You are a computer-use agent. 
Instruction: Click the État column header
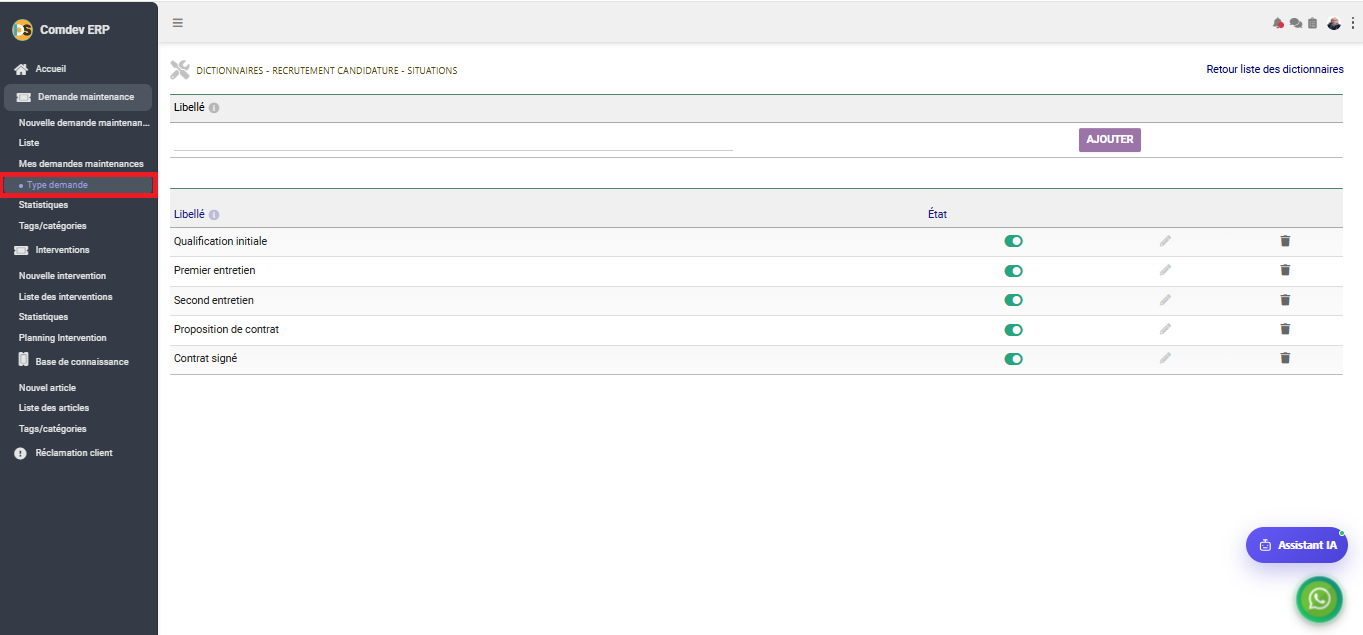[937, 215]
